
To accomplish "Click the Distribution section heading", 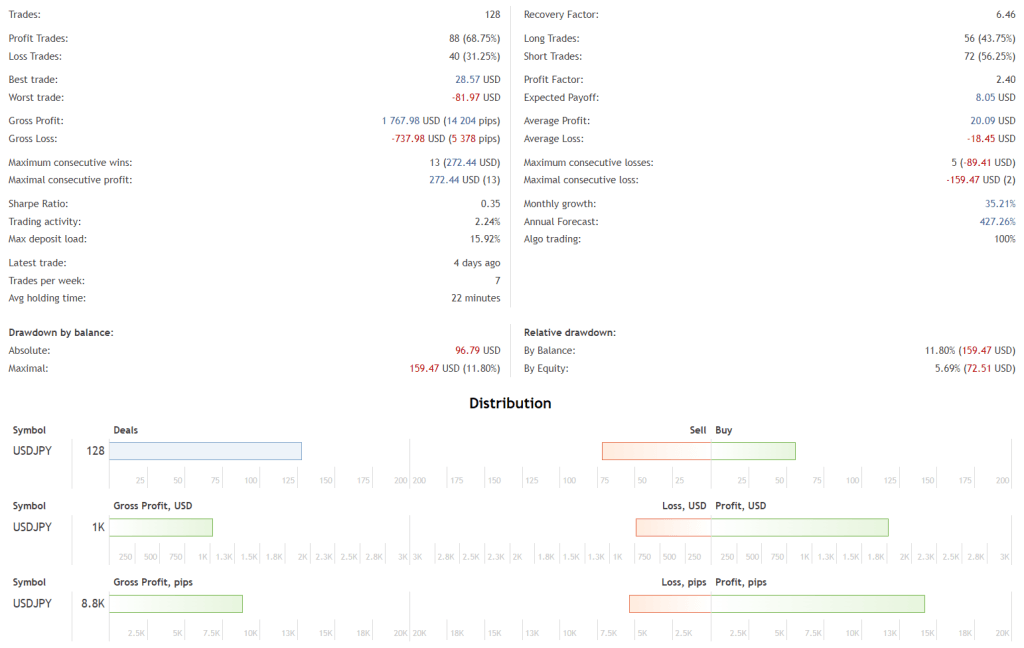I will coord(510,404).
